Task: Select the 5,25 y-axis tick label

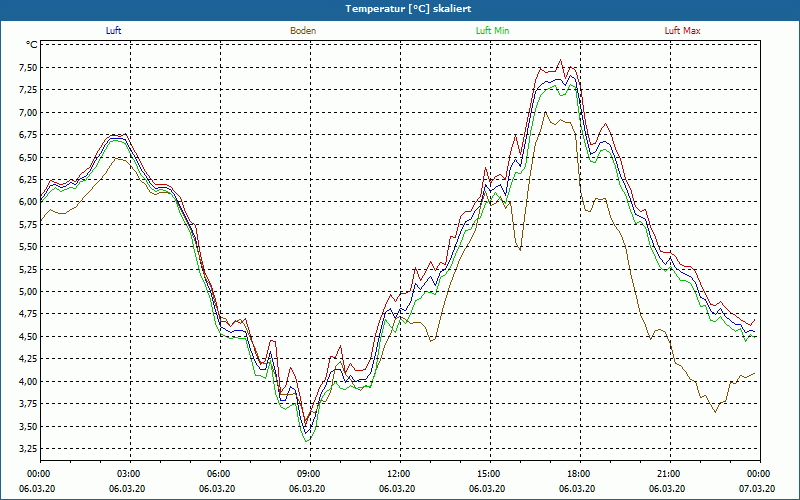Action: (26, 269)
